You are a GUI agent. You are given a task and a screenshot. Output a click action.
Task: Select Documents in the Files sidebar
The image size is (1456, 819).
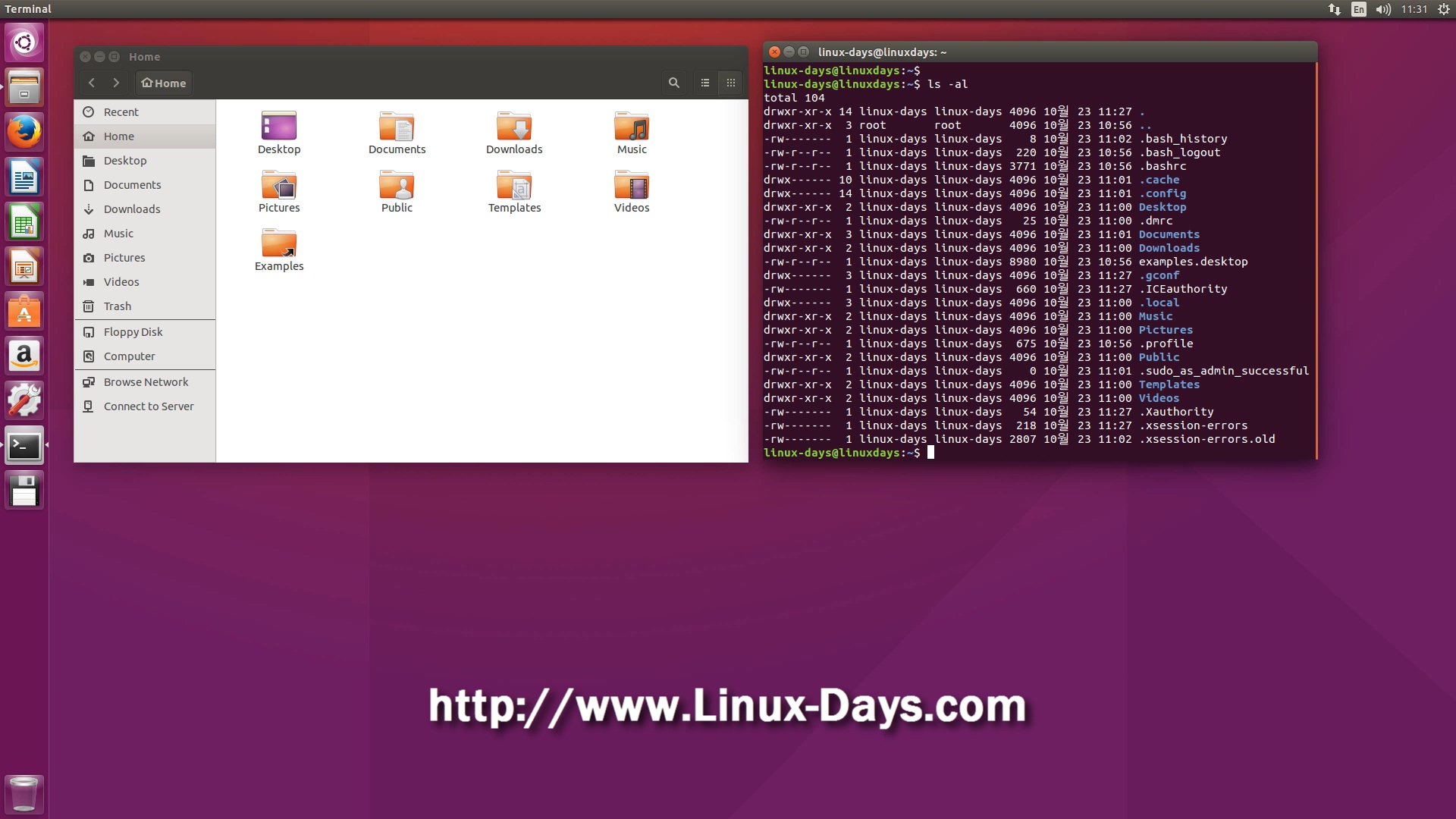pos(145,184)
